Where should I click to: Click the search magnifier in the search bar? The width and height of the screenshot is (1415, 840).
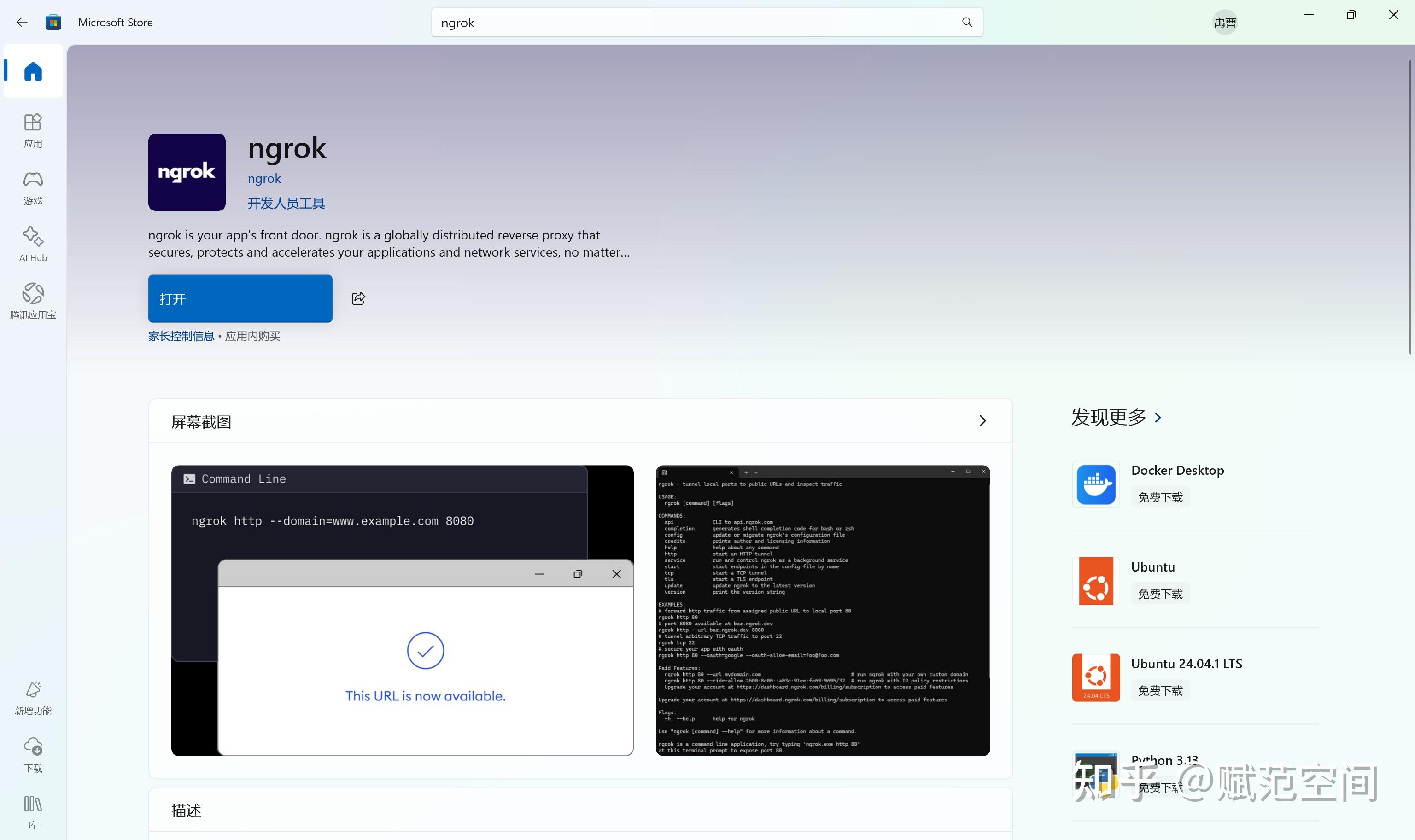(966, 22)
